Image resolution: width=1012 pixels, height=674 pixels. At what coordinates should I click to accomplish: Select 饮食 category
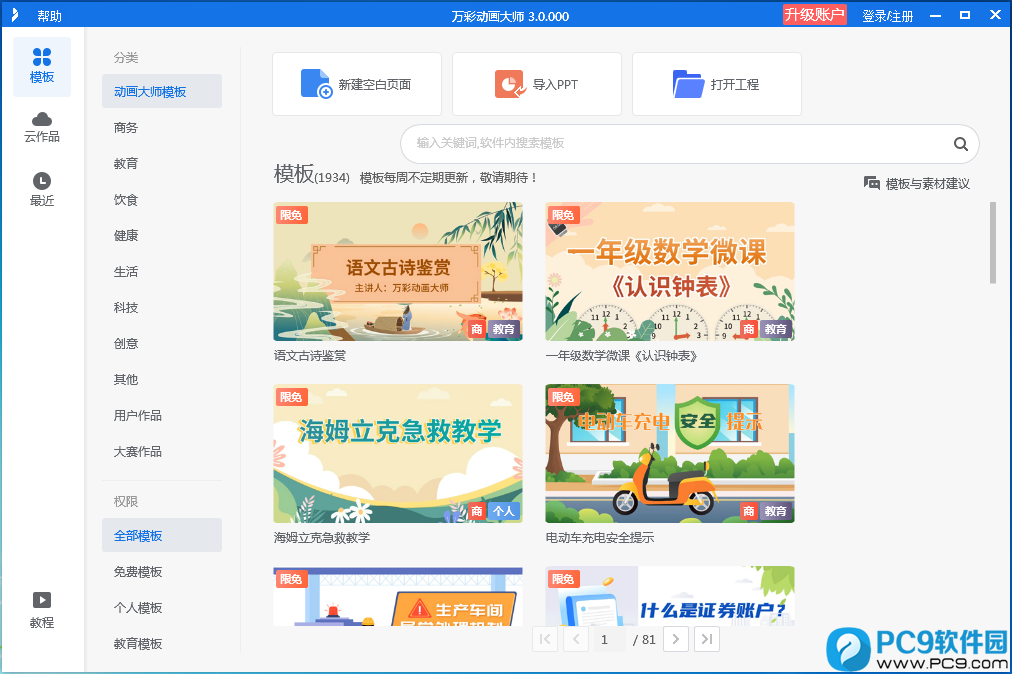pyautogui.click(x=126, y=199)
